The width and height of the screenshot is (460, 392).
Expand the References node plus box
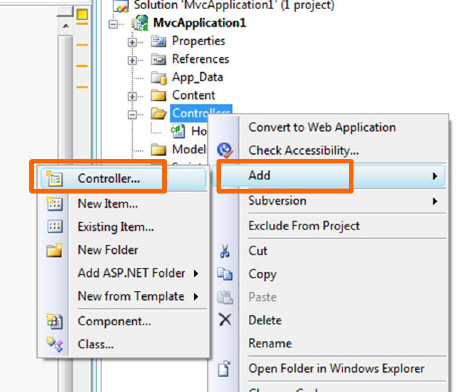132,60
